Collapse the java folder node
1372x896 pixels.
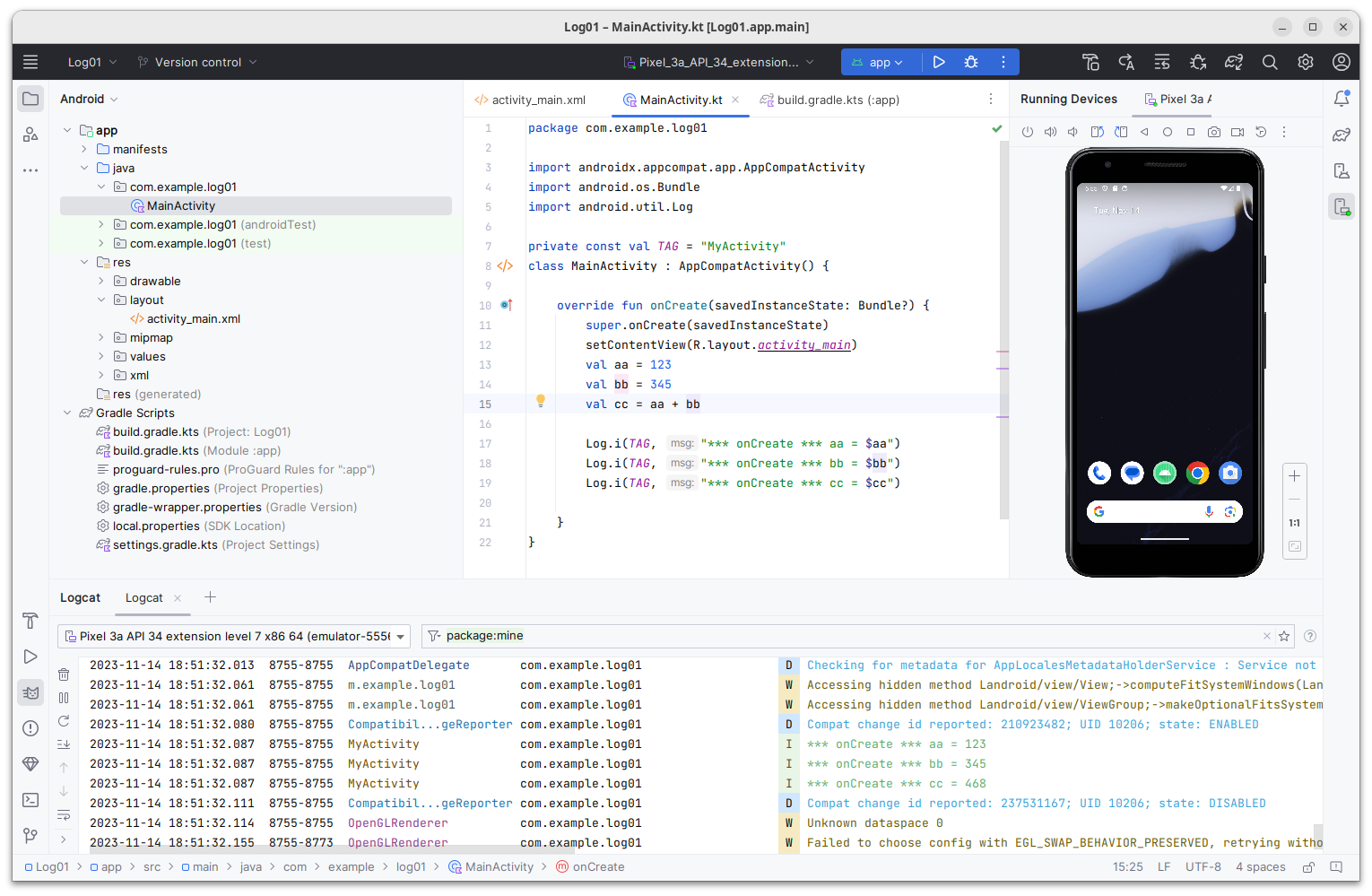(84, 168)
